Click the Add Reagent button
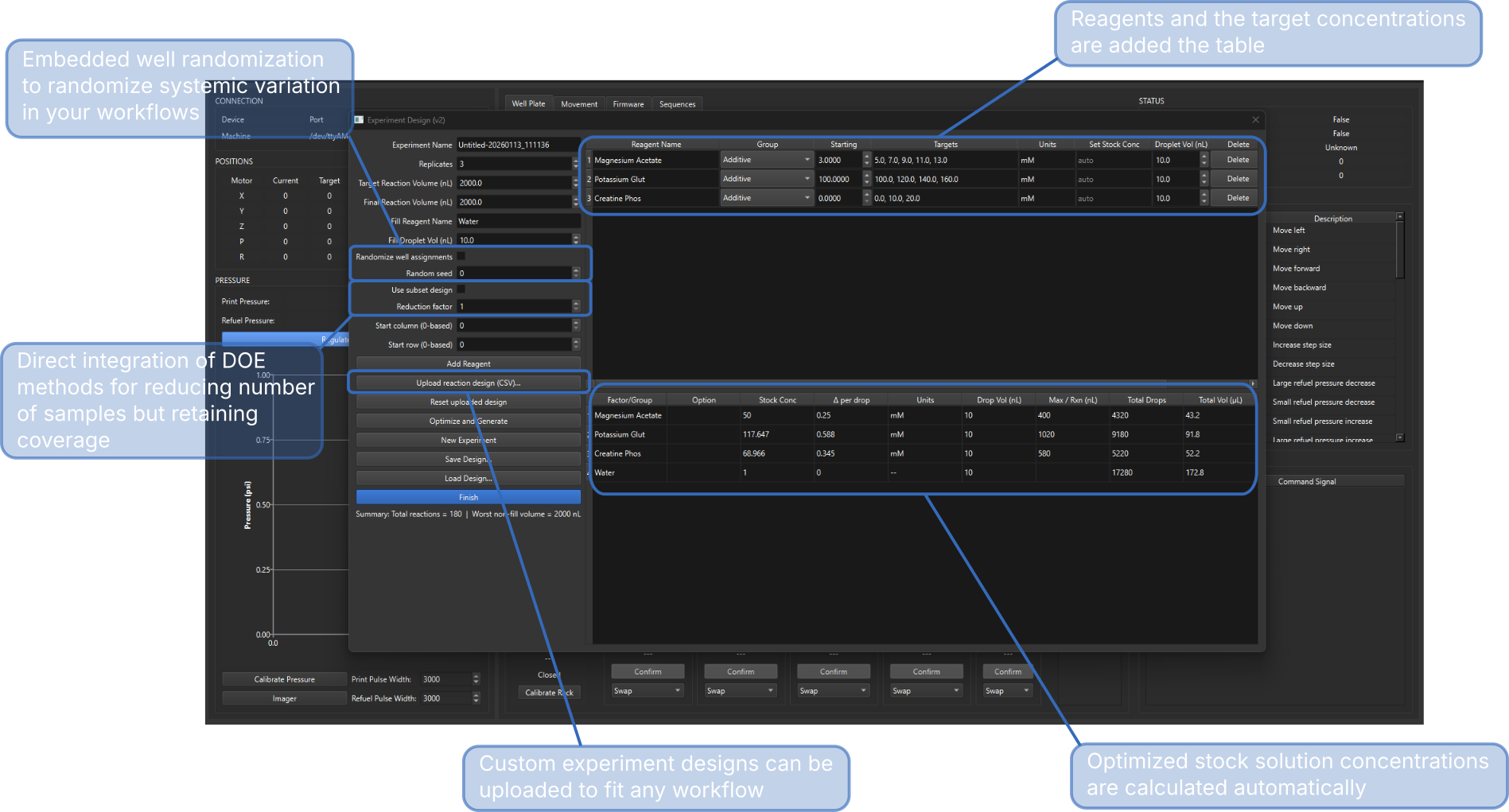This screenshot has height=812, width=1509. pyautogui.click(x=469, y=363)
